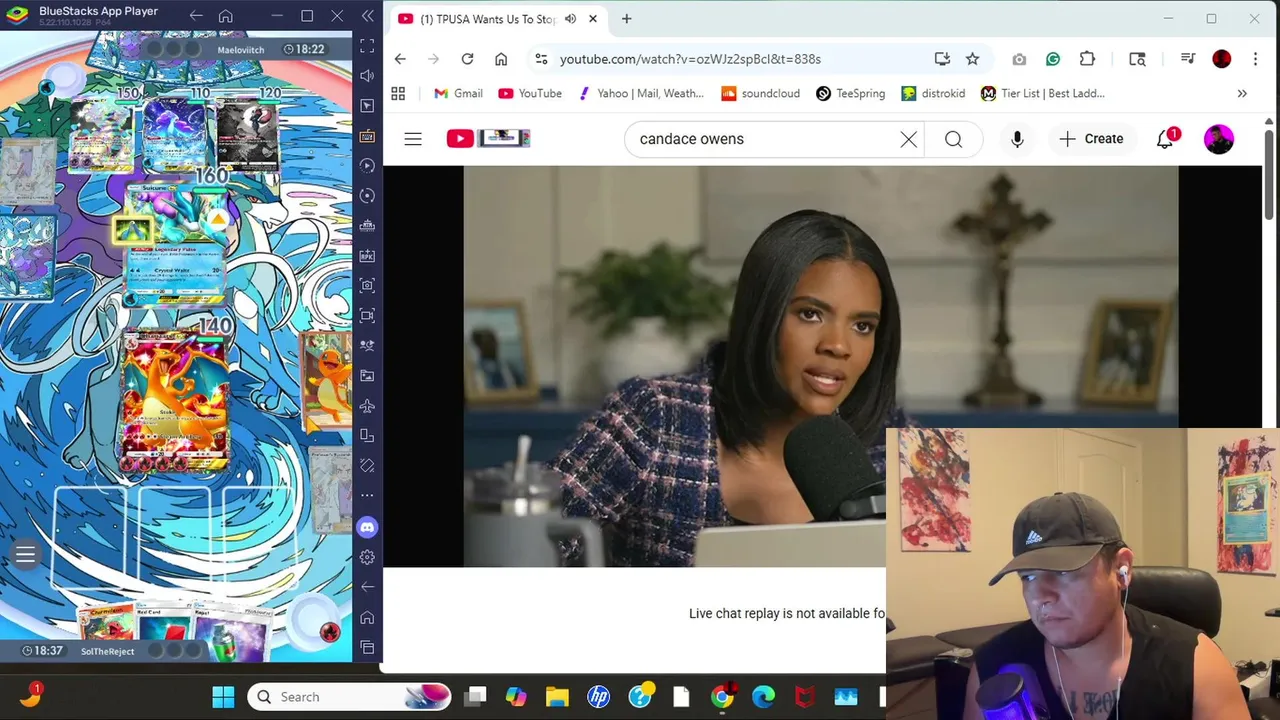Search YouTube with voice microphone
1280x720 pixels.
[1017, 139]
